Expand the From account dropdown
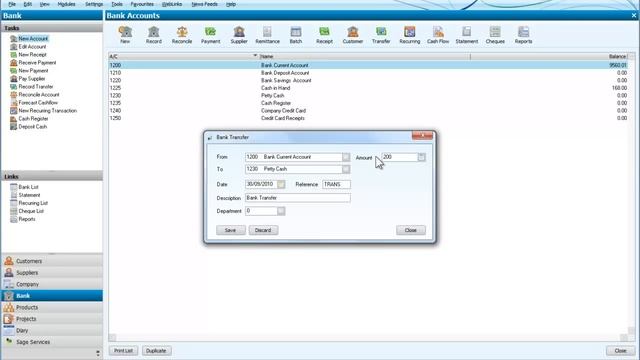This screenshot has width=640, height=360. 346,157
